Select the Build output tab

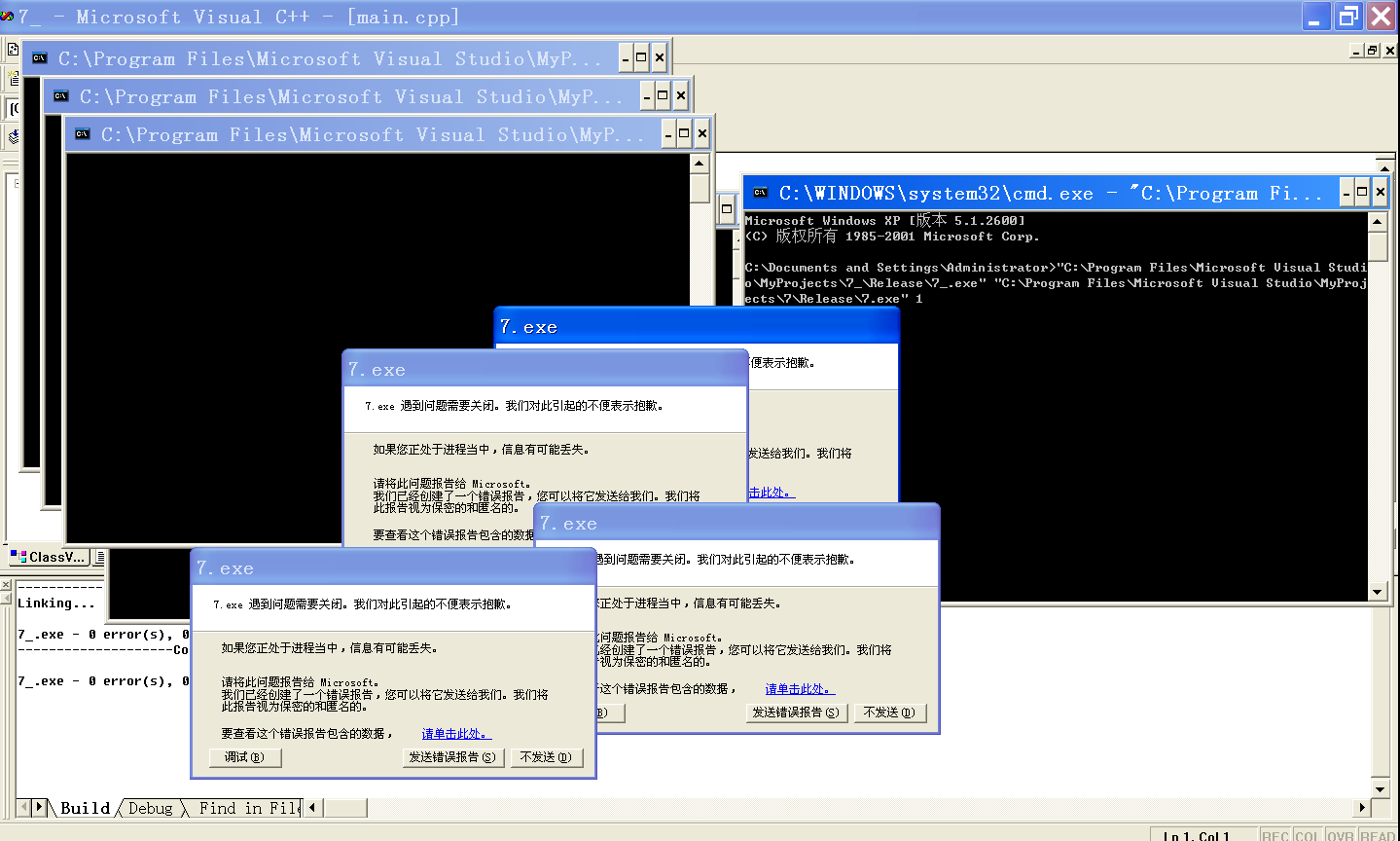[85, 808]
